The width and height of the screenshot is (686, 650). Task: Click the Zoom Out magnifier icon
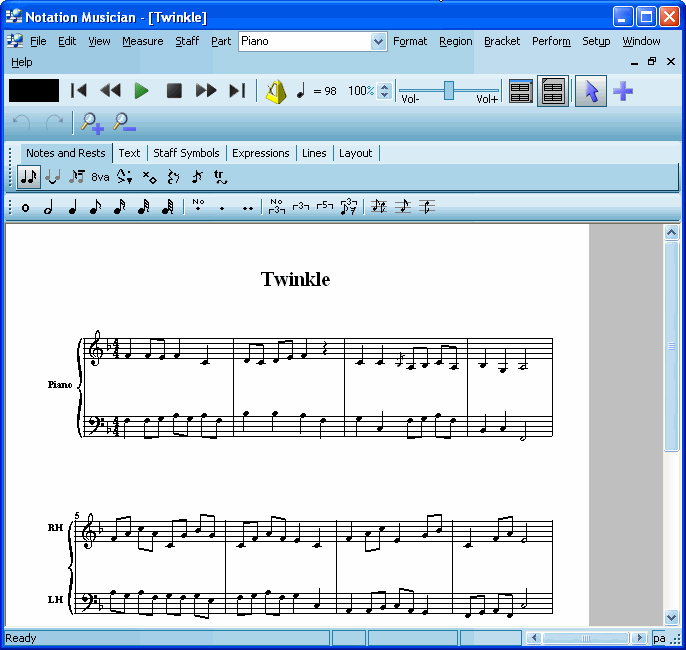pos(124,123)
